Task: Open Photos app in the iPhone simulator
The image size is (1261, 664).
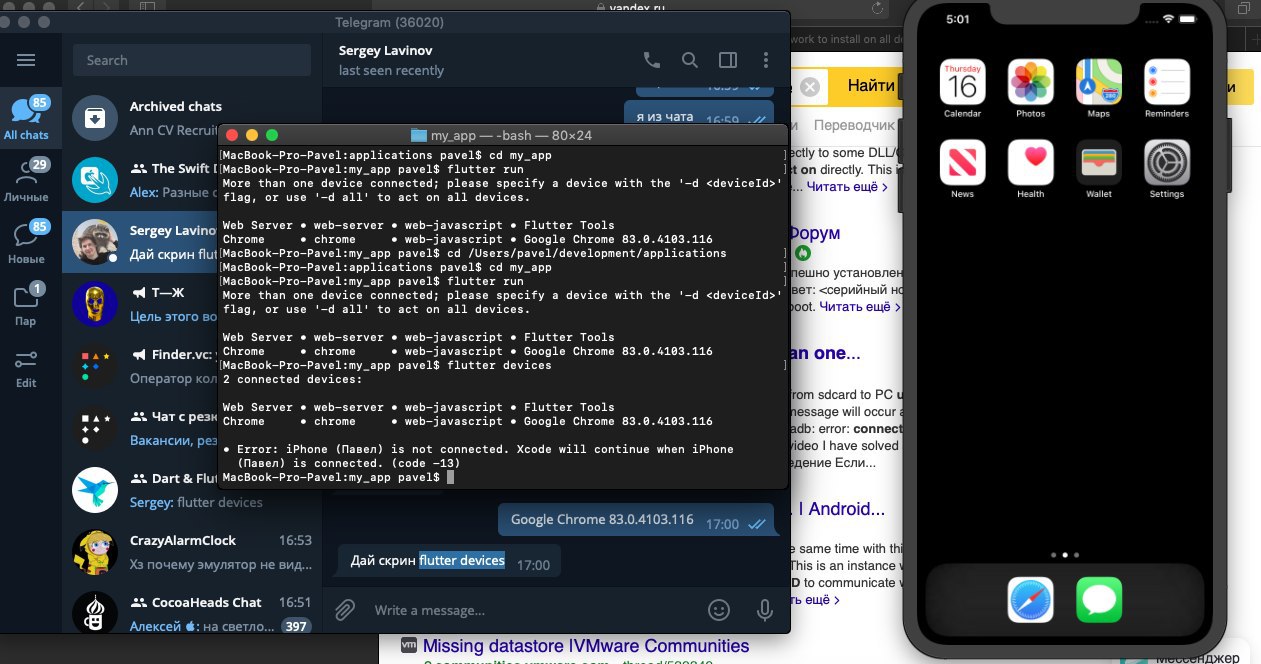Action: click(x=1030, y=88)
